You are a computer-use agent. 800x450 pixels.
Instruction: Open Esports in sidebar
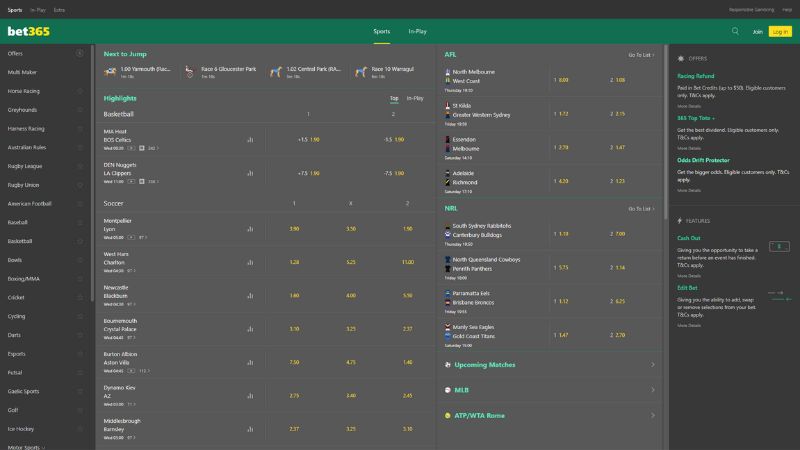tap(16, 354)
